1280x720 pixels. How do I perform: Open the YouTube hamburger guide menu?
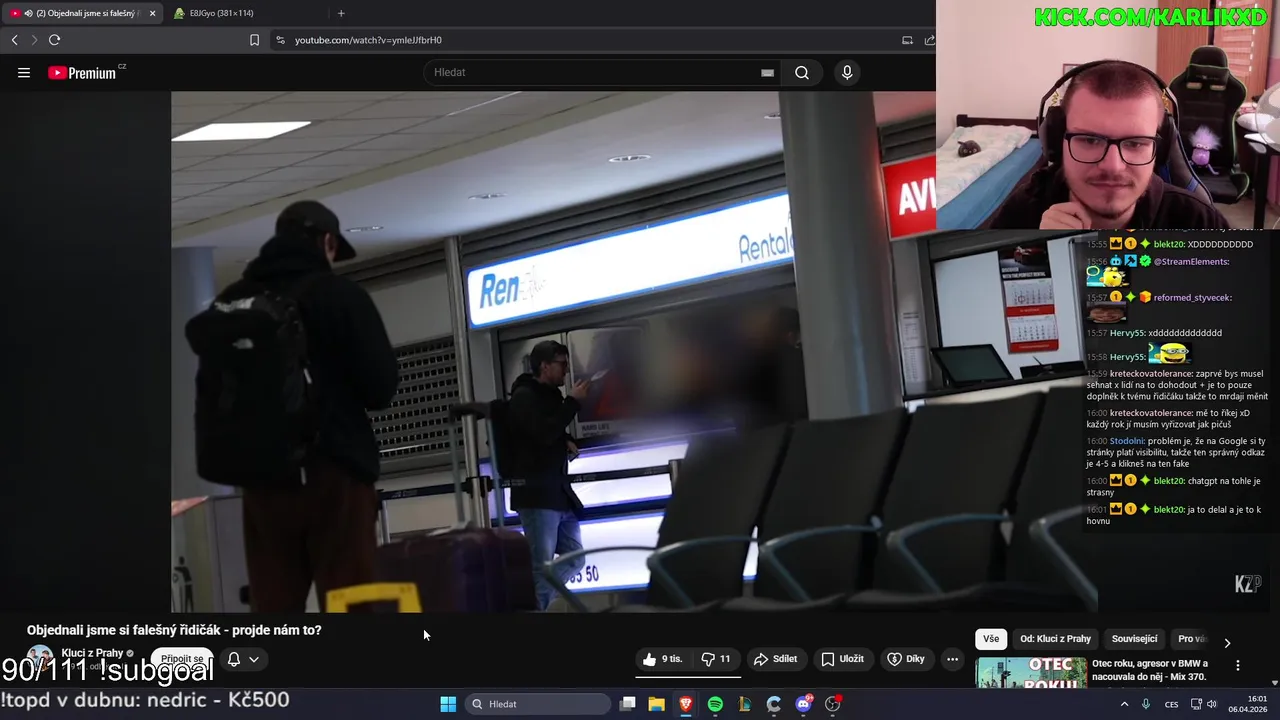[24, 72]
